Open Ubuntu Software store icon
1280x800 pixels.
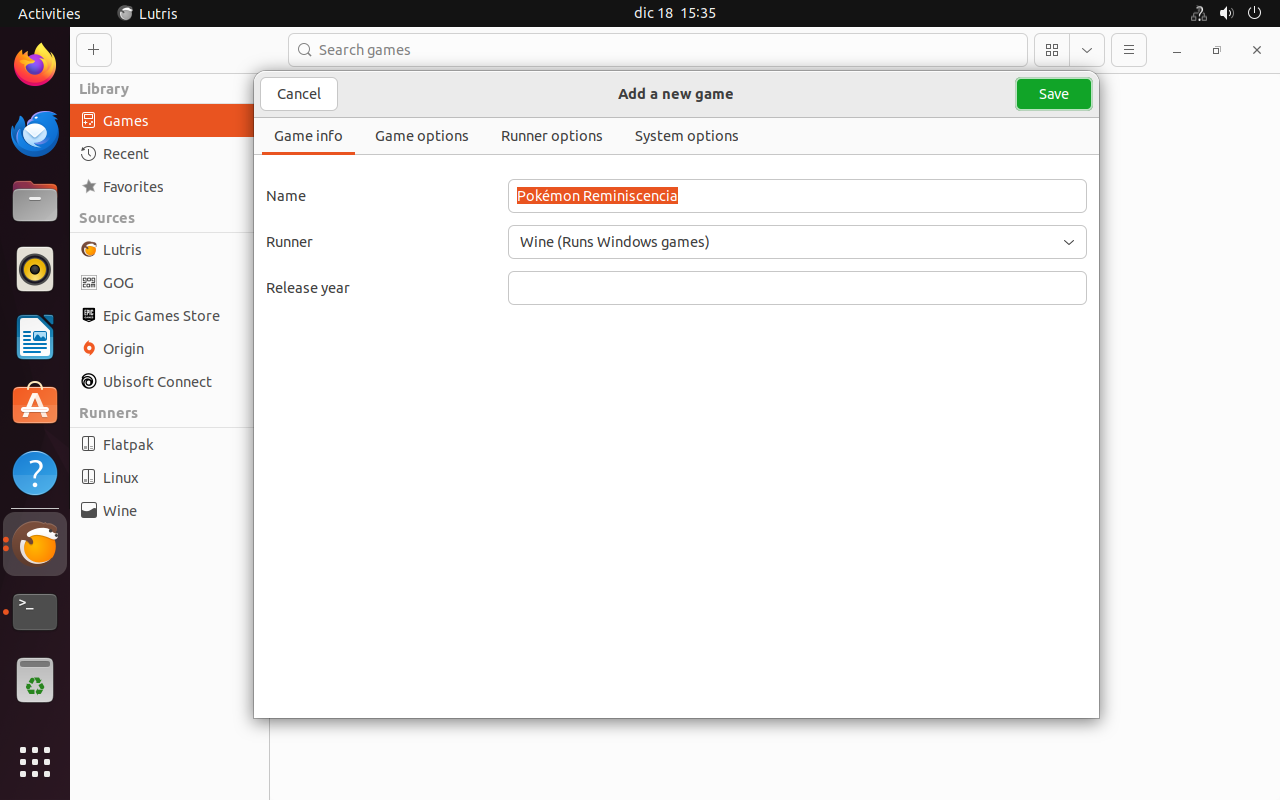[35, 405]
